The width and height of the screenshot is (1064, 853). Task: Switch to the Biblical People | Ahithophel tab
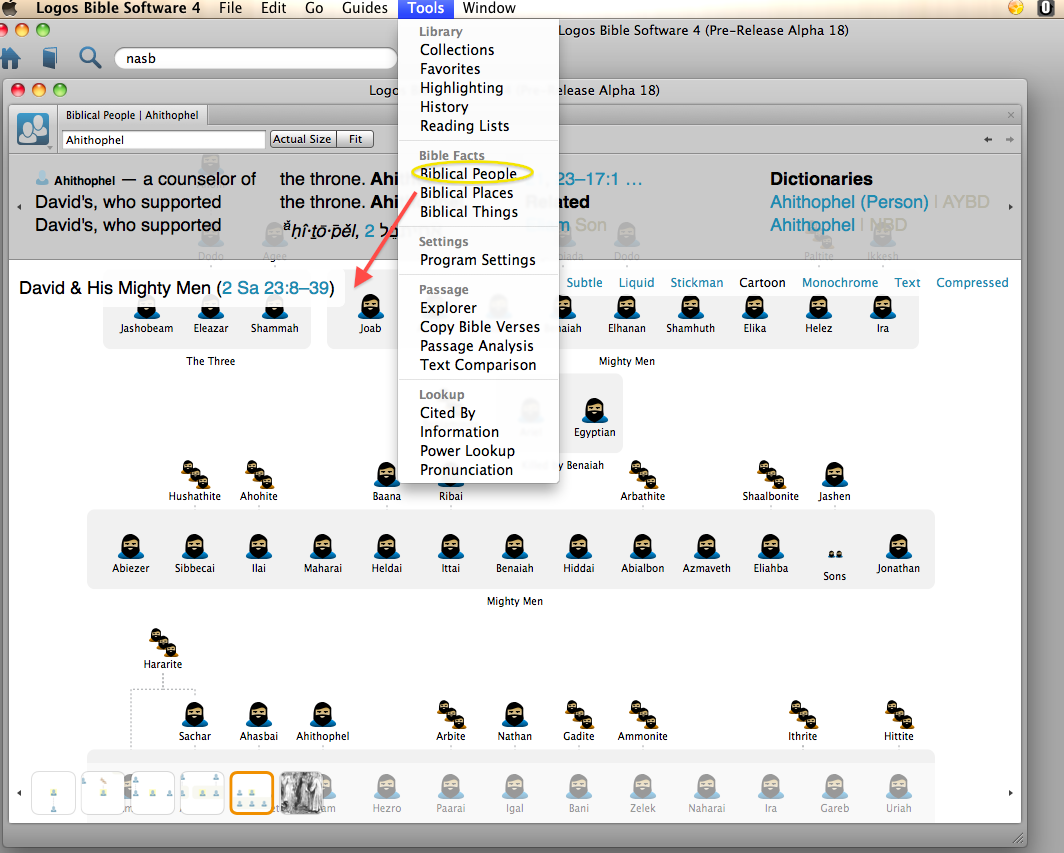(x=132, y=115)
